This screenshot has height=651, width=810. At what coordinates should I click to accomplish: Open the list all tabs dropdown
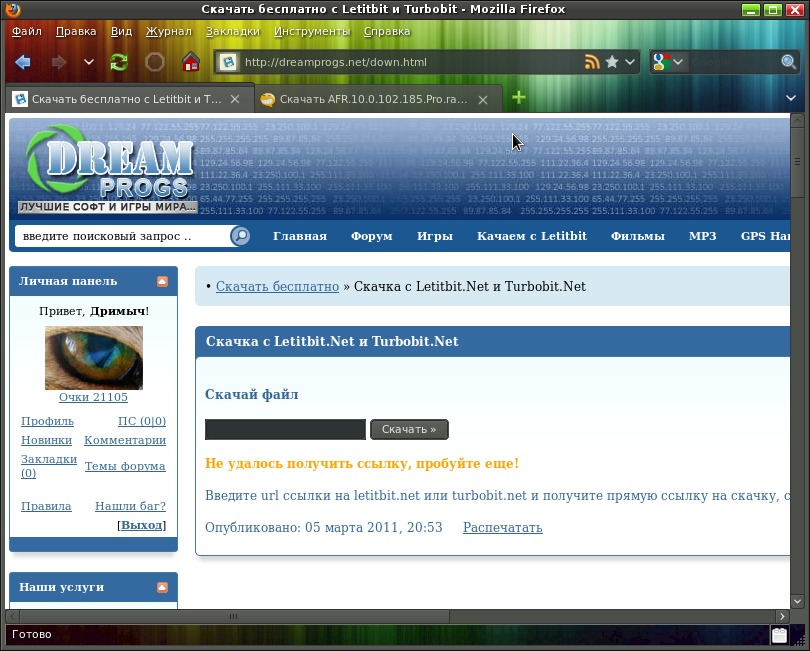[x=791, y=98]
